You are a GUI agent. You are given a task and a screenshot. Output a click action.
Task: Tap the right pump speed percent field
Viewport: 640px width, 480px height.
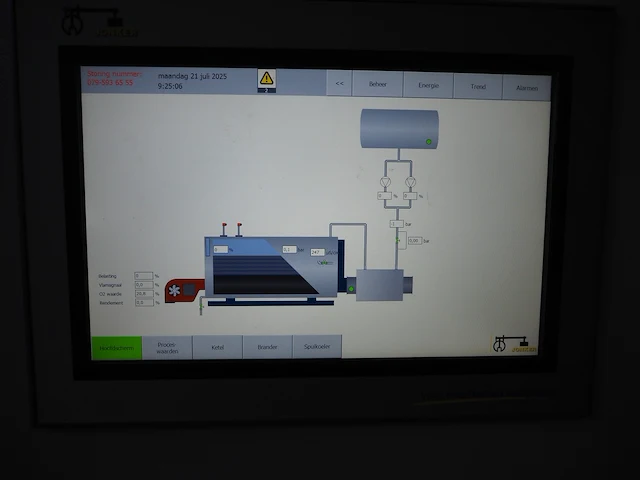click(410, 196)
